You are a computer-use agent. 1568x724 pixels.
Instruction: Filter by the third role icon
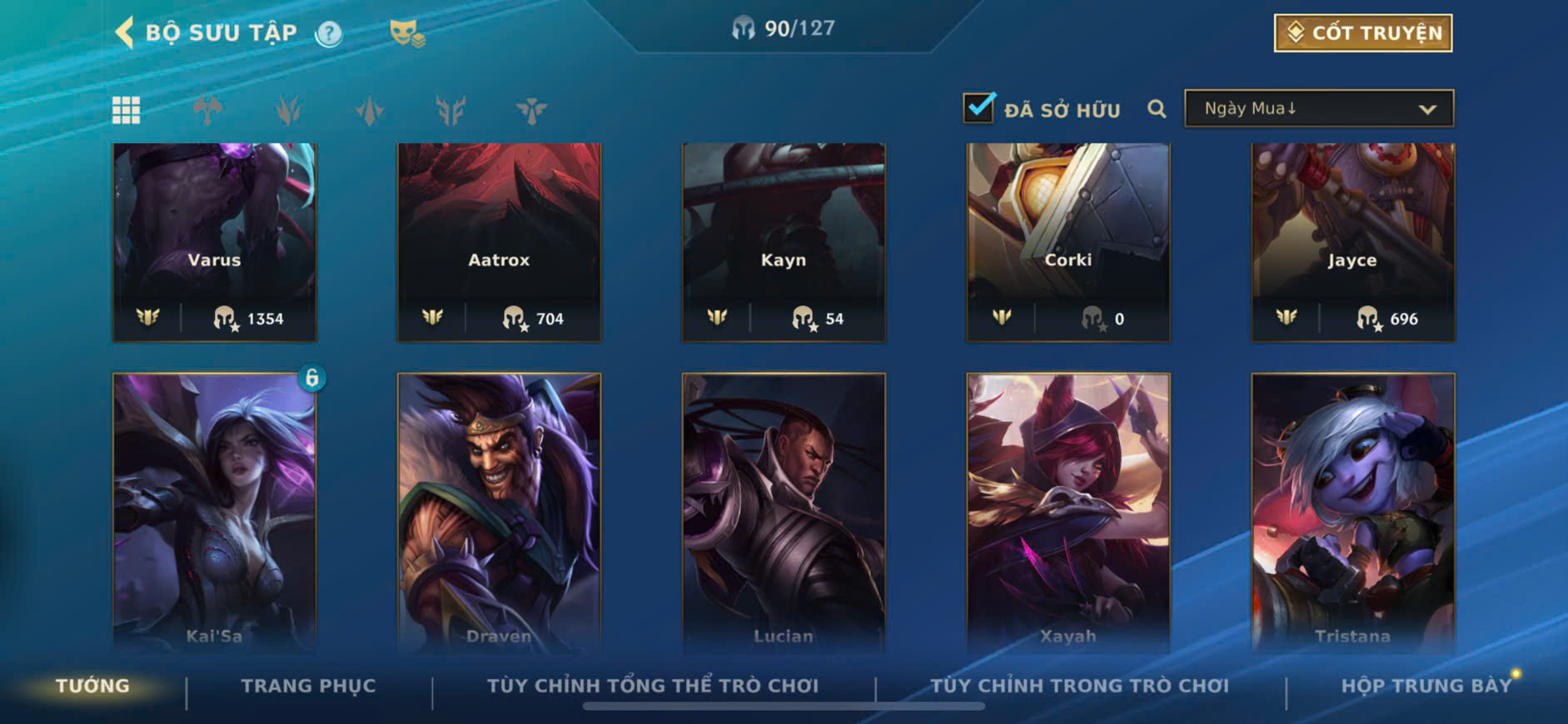[369, 110]
